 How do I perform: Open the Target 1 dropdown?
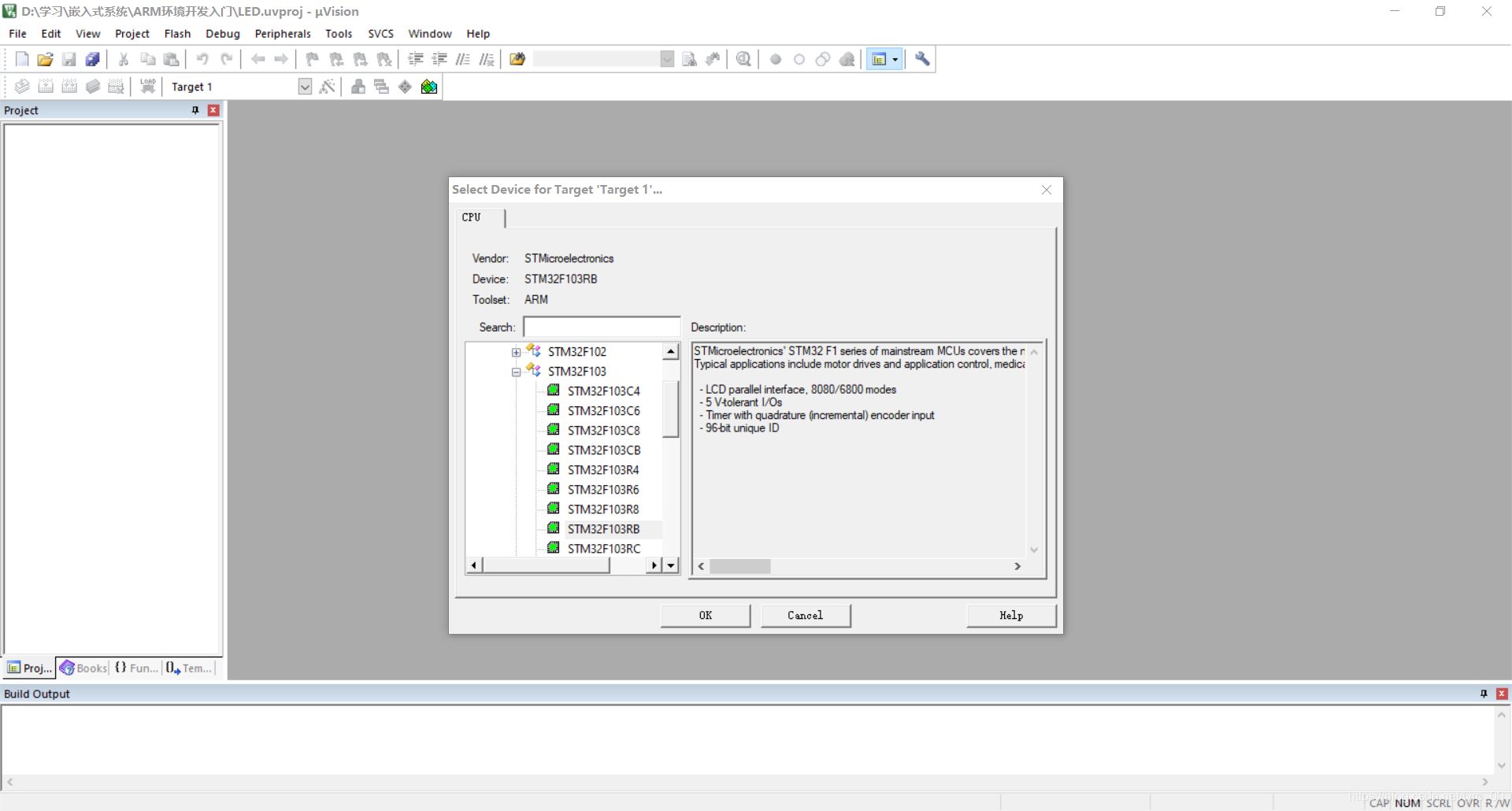(305, 87)
